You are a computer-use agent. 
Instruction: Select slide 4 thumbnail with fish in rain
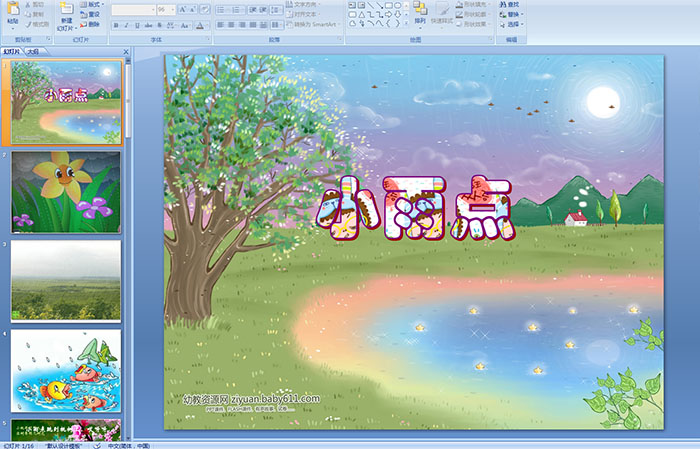click(x=66, y=370)
